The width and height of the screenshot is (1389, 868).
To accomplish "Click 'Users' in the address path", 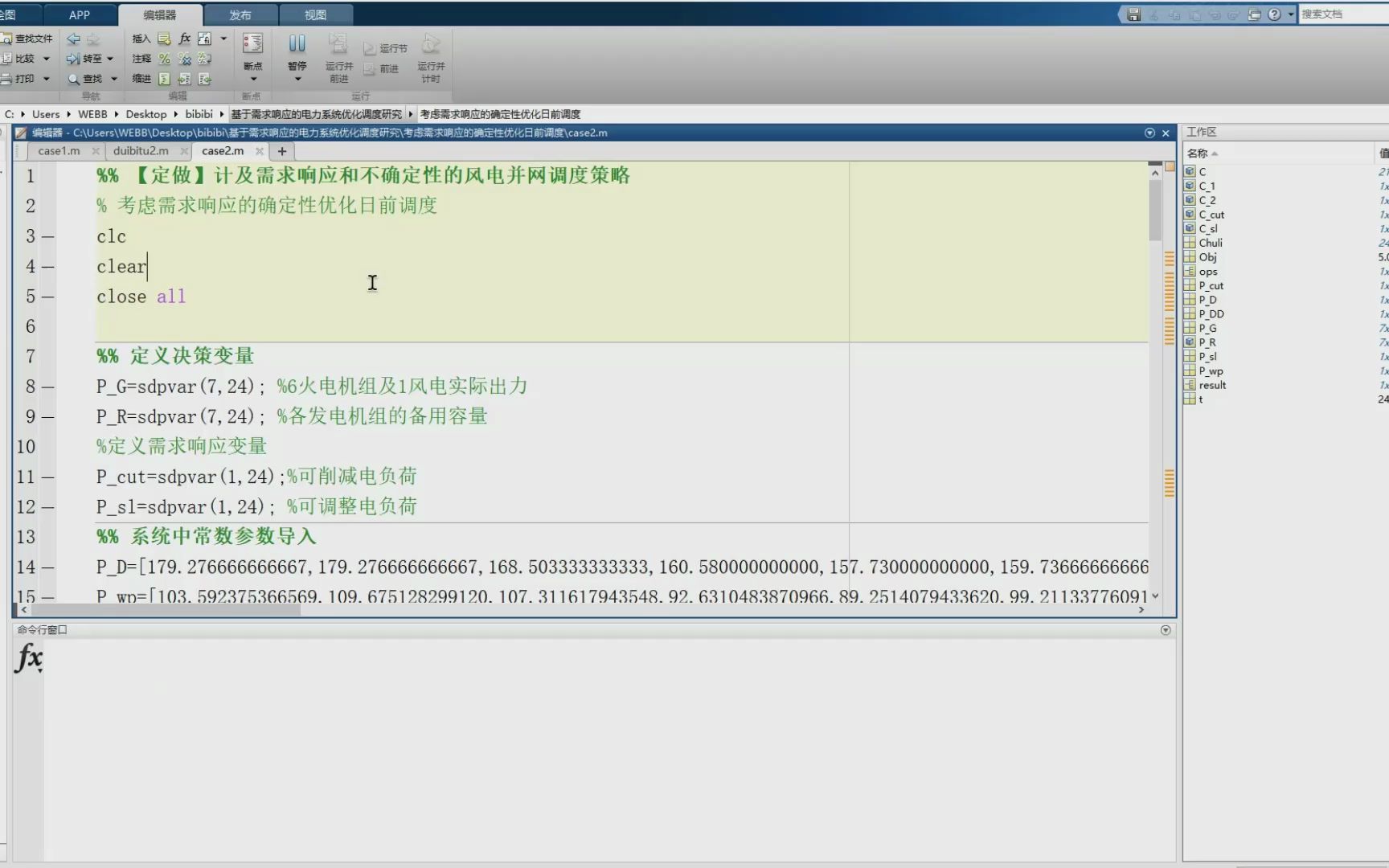I will [x=46, y=114].
